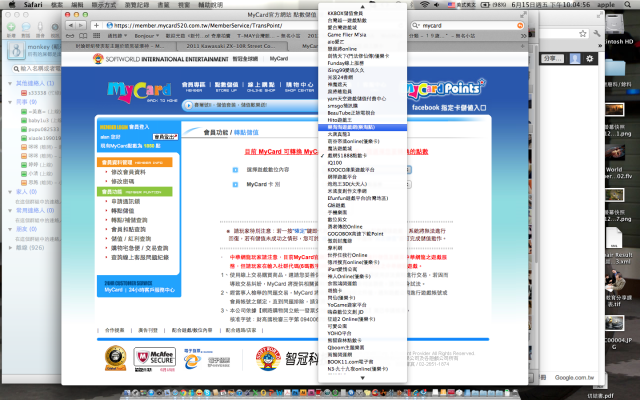Click the bookmark star in Chrome window

pos(582,33)
